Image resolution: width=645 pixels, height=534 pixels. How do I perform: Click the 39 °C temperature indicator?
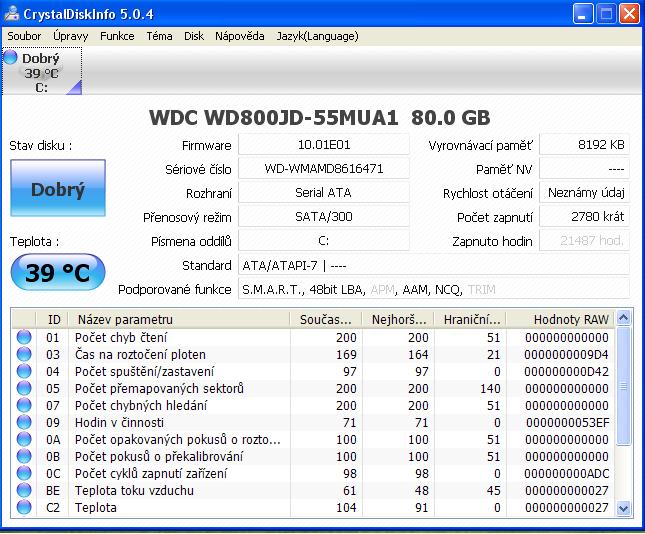point(58,272)
